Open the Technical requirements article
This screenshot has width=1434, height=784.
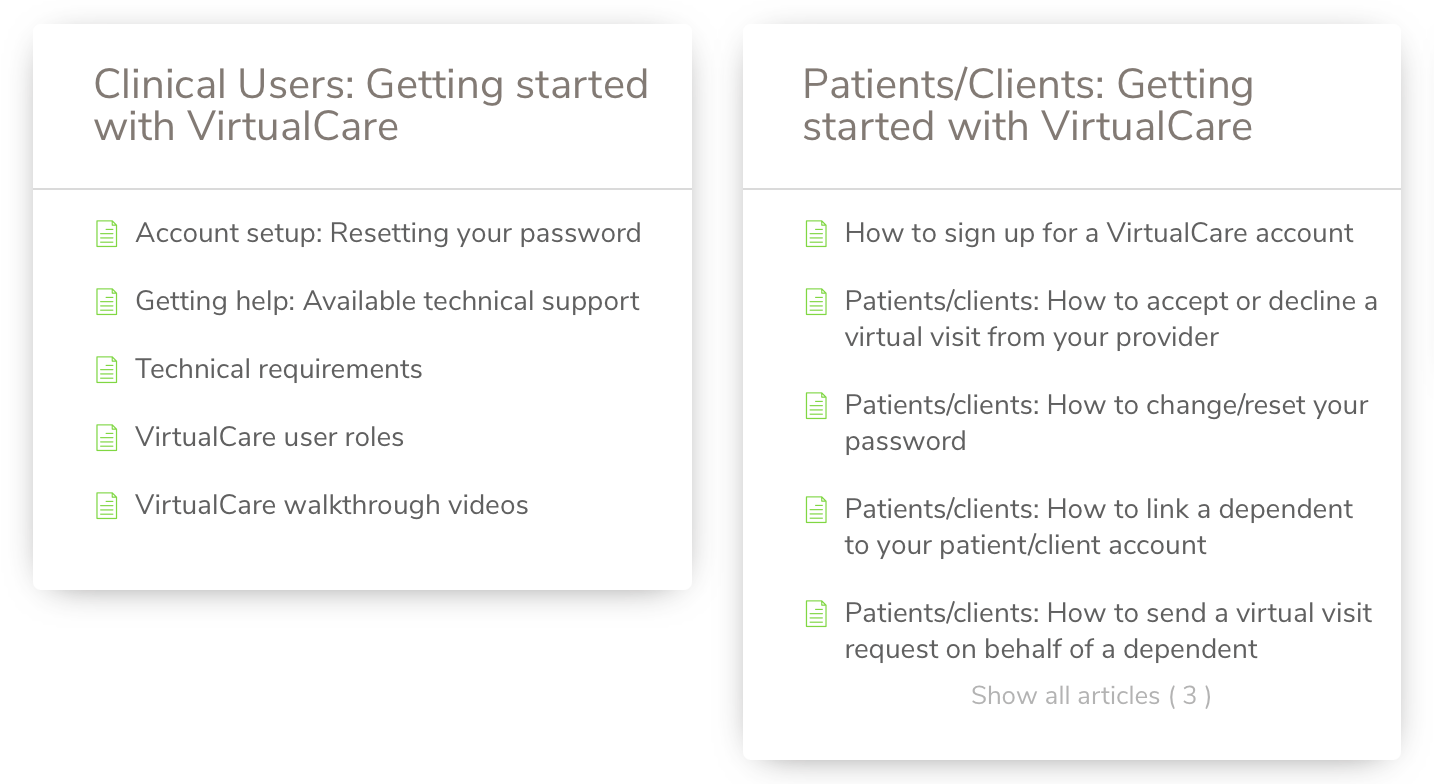tap(279, 369)
